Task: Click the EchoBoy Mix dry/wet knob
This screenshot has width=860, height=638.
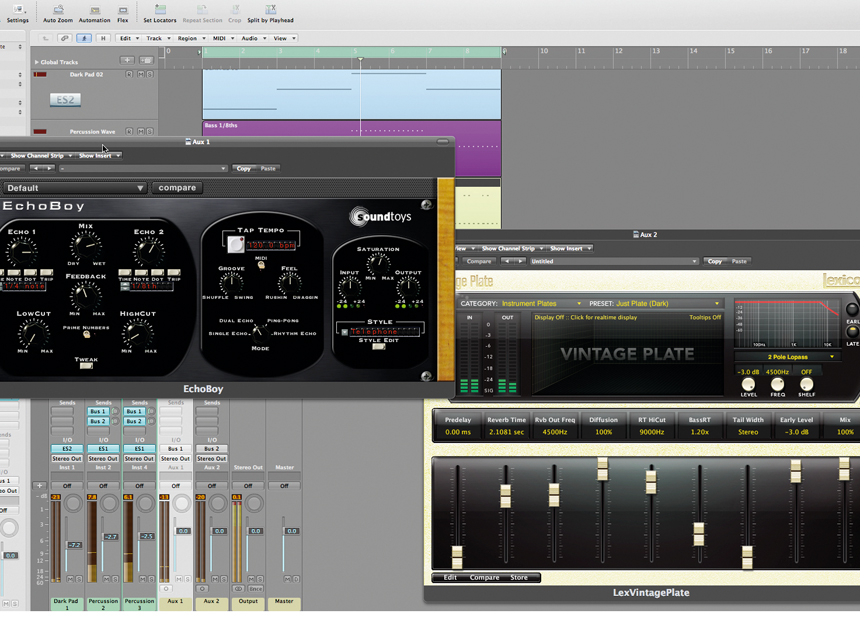Action: click(x=86, y=245)
